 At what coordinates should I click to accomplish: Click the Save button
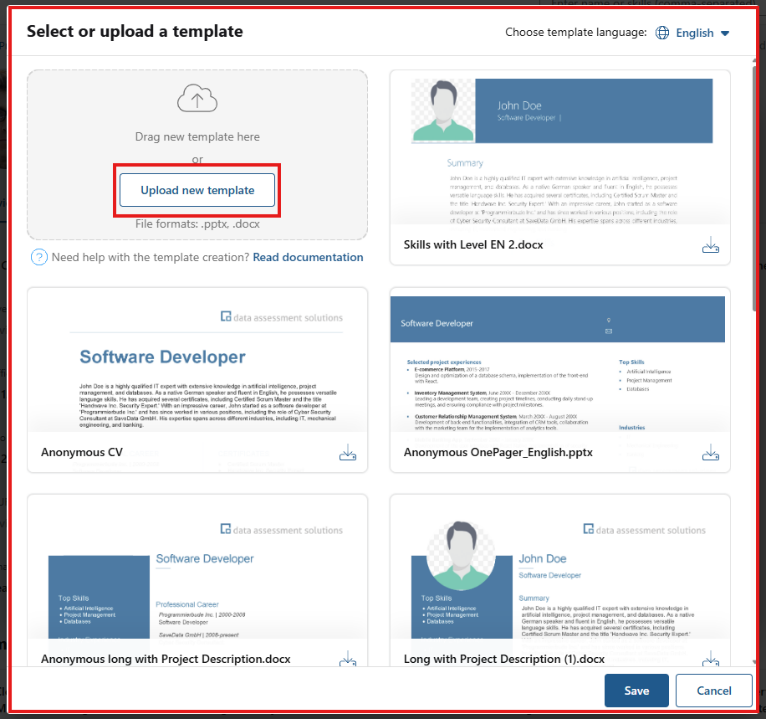click(636, 691)
